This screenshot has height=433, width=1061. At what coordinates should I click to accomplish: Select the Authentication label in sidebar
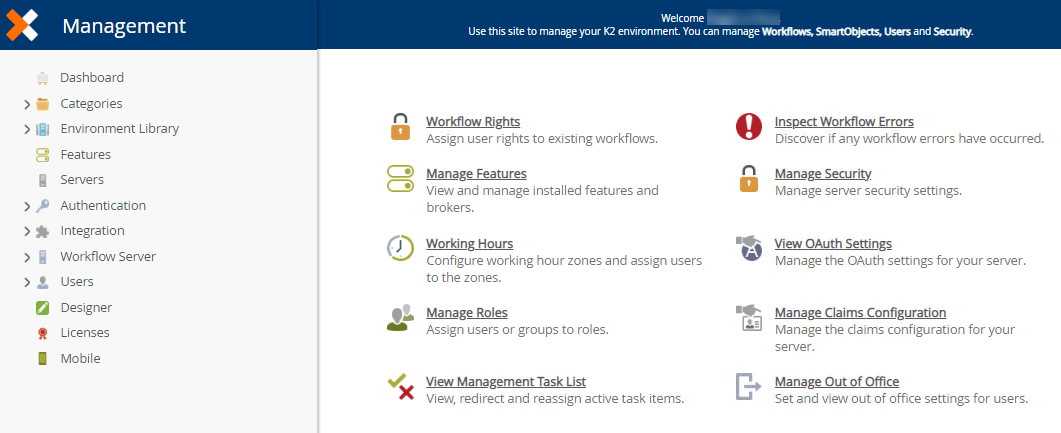pos(103,206)
